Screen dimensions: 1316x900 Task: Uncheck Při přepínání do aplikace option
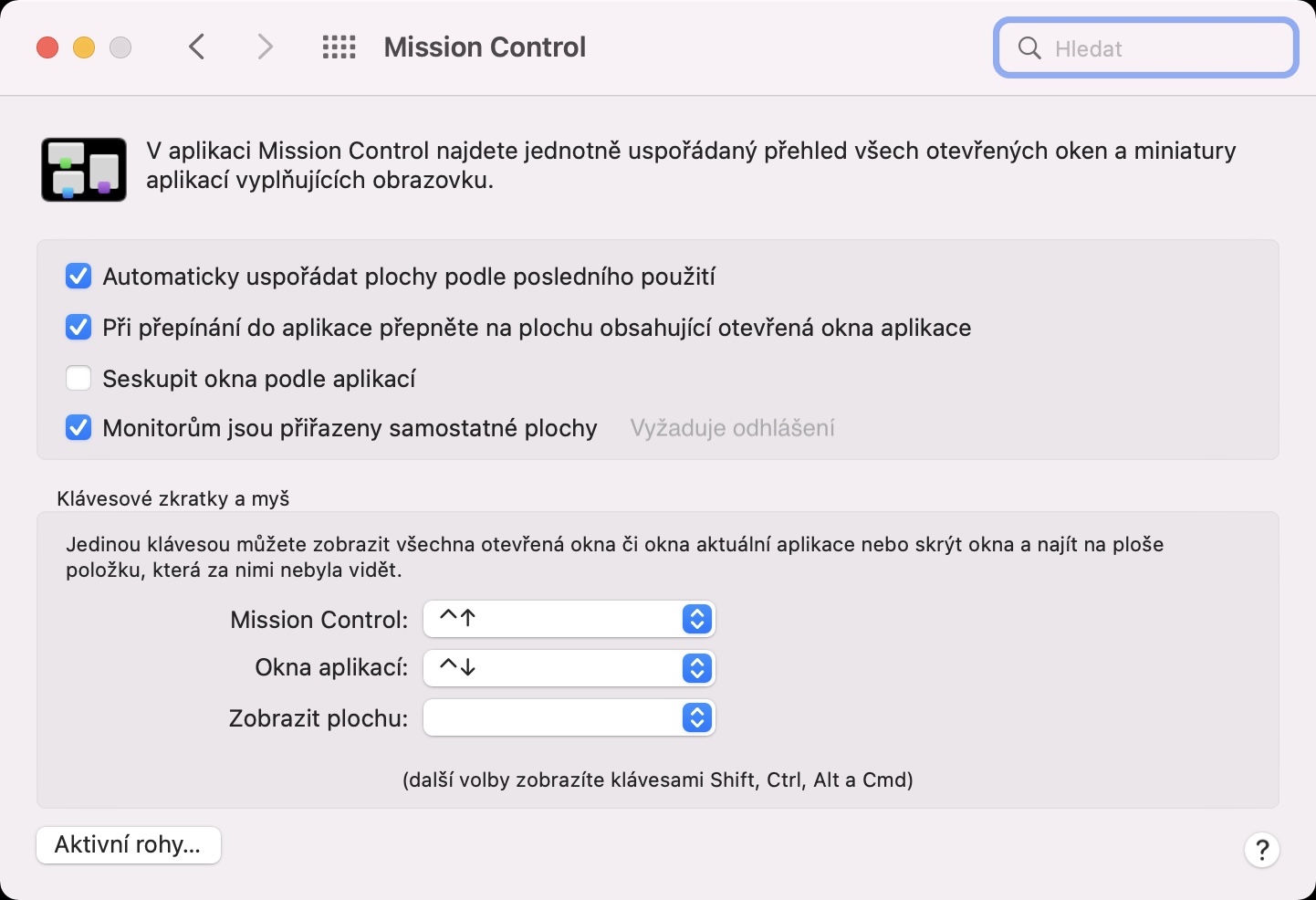tap(78, 328)
